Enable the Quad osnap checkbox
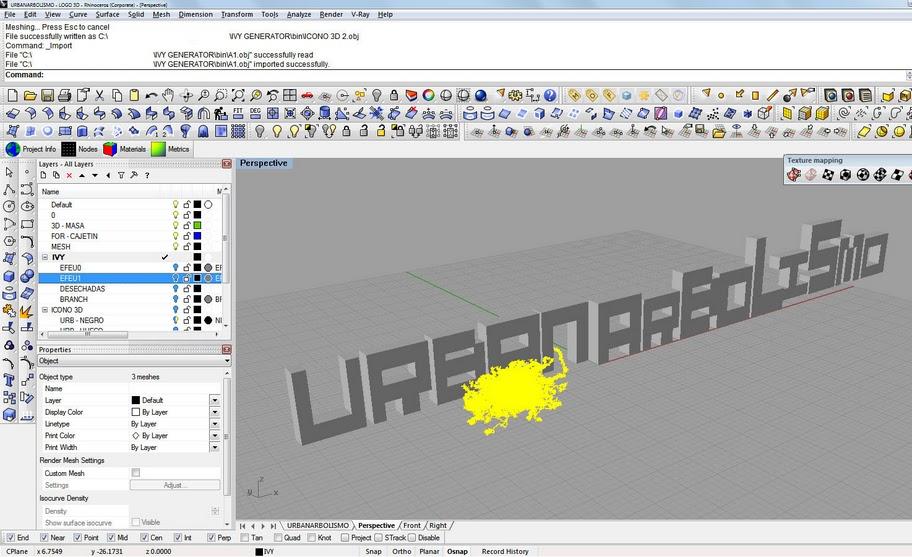The image size is (912, 557). [x=277, y=538]
